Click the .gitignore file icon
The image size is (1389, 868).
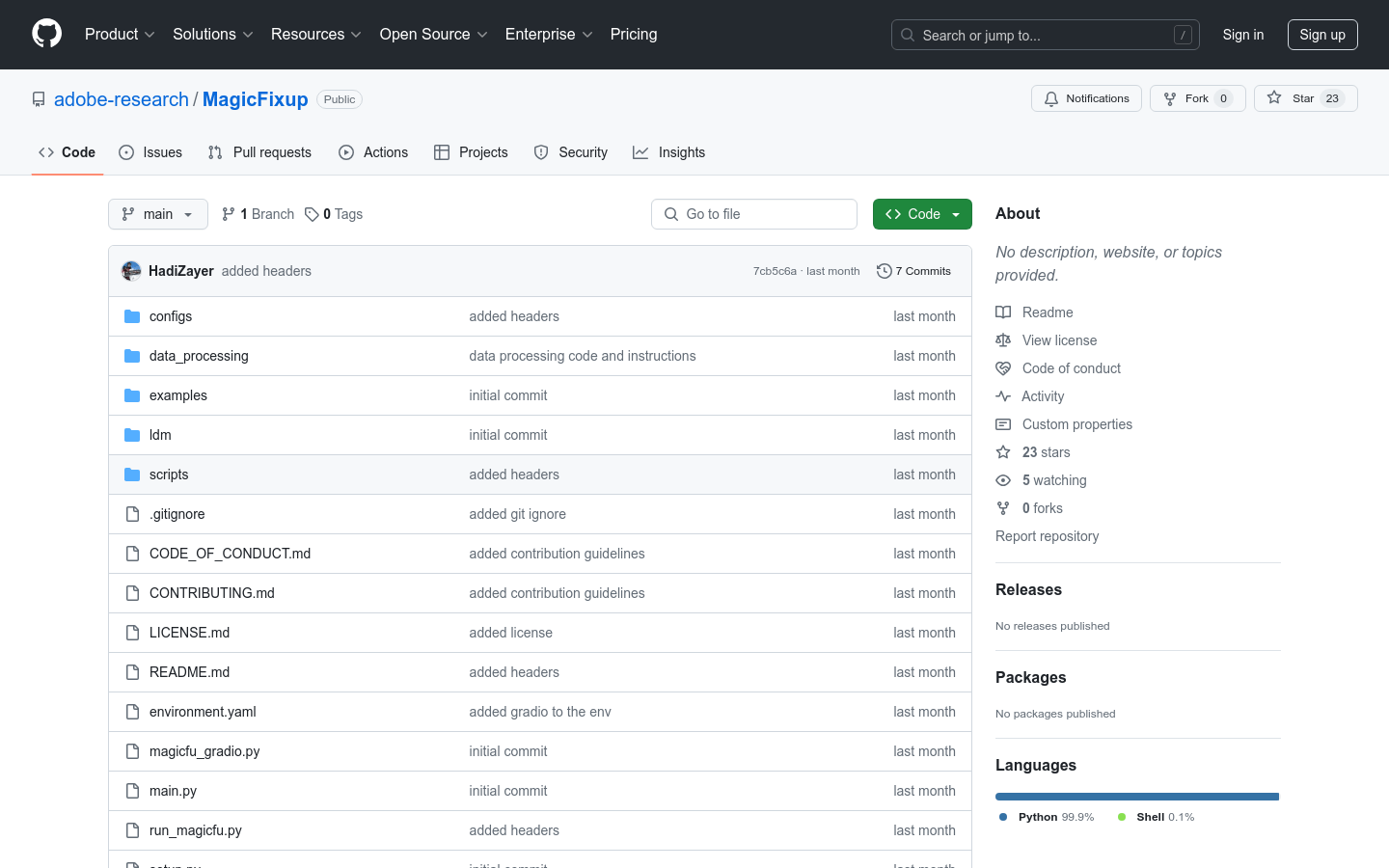point(132,514)
